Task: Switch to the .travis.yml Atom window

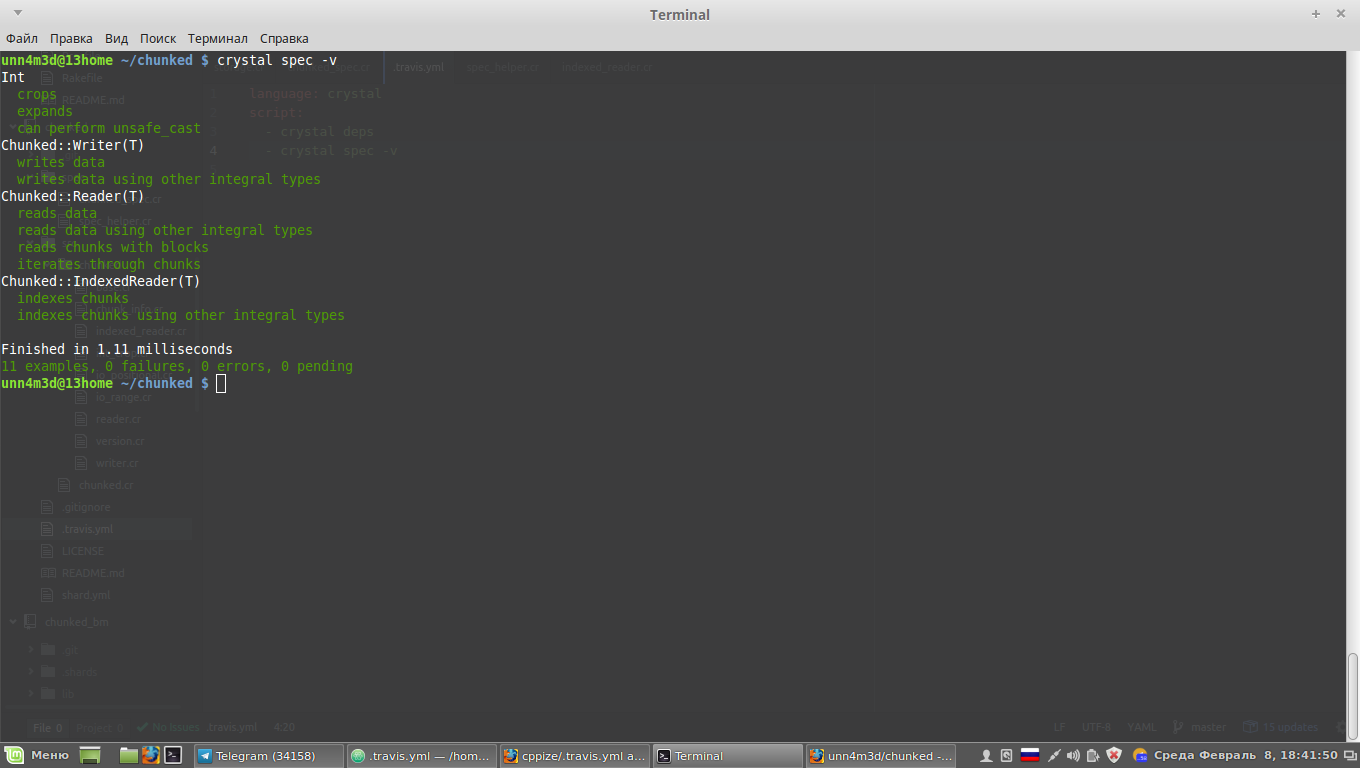Action: coord(422,756)
